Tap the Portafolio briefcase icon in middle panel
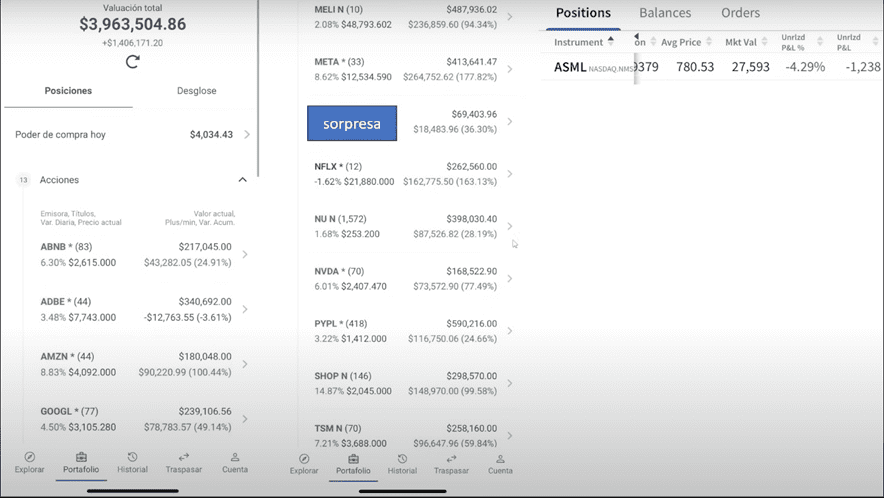This screenshot has width=884, height=498. click(352, 459)
